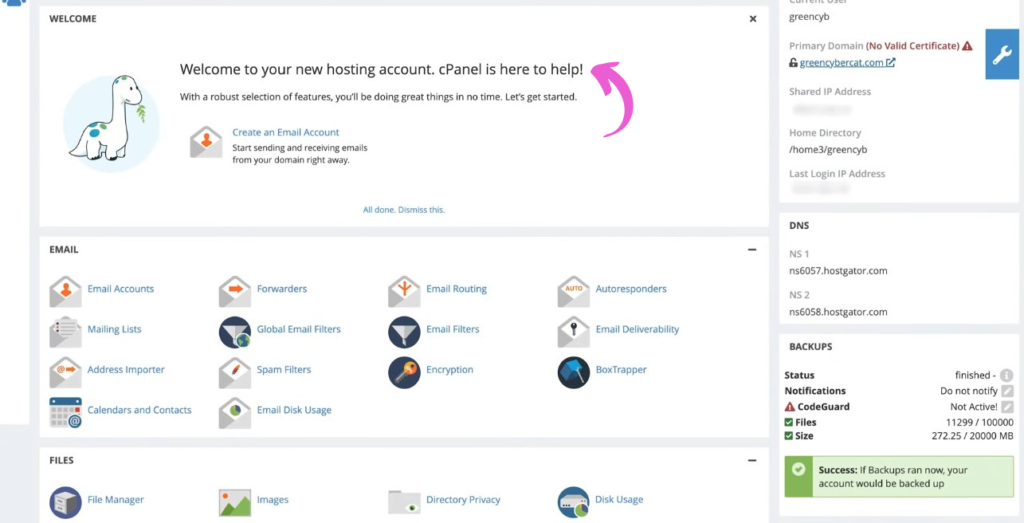Screen dimensions: 1024x523
Task: Open the Address Importer link
Action: pyautogui.click(x=126, y=370)
